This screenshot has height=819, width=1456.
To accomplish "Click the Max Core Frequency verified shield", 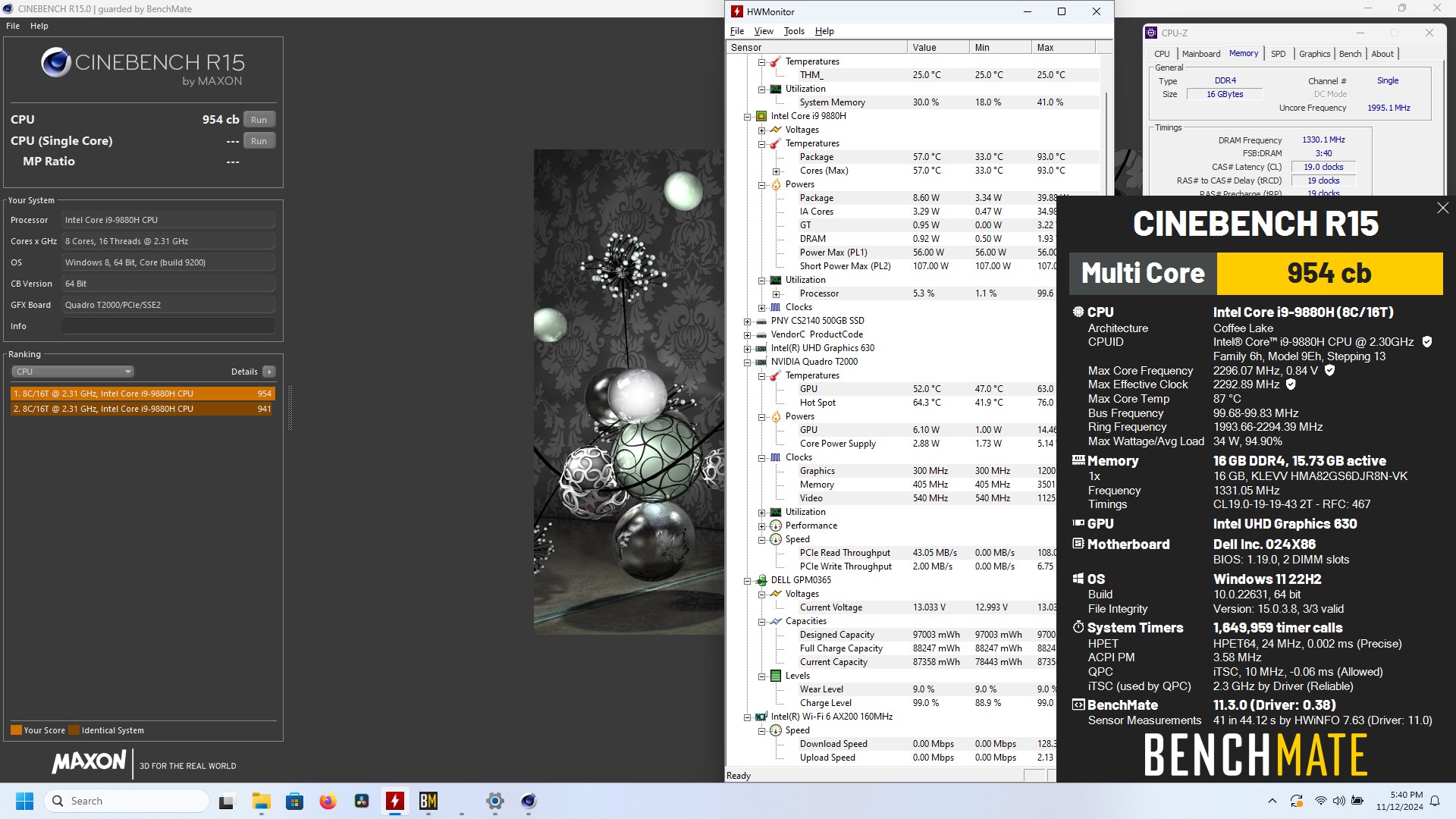I will pos(1329,371).
